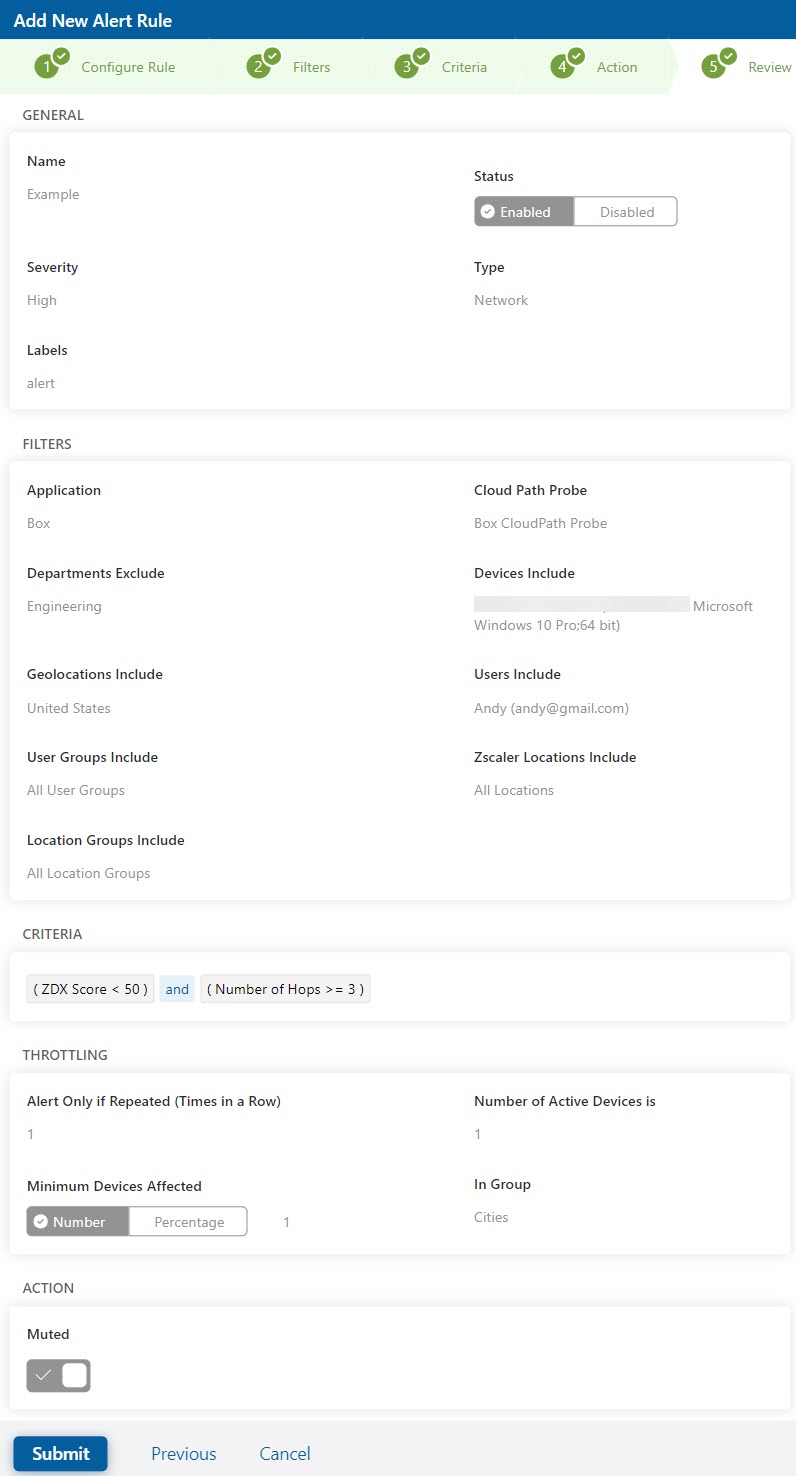Click the 'and' operator between criteria
Viewport: 796px width, 1476px height.
tap(176, 988)
